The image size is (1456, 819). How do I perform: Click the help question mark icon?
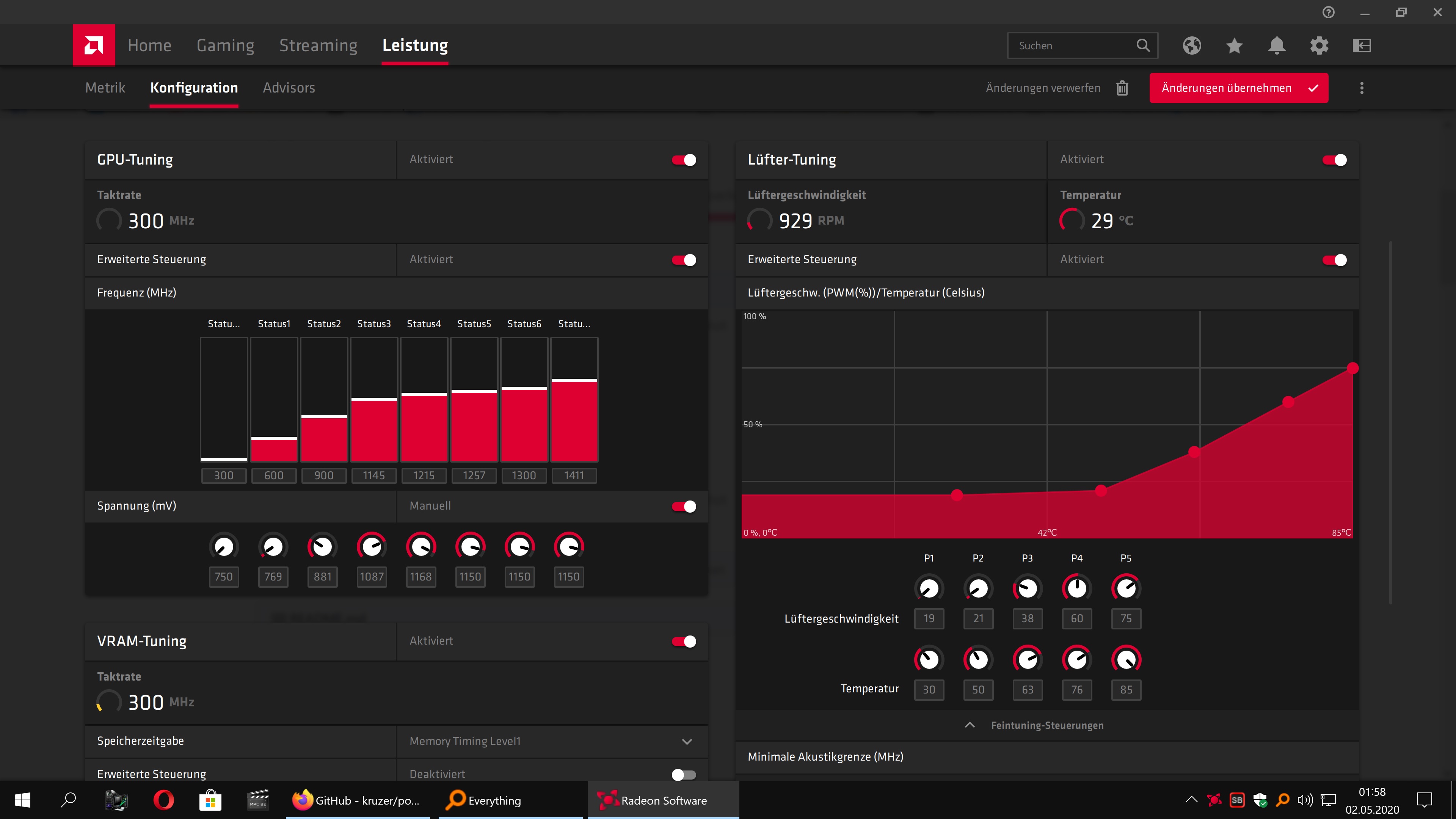pos(1328,13)
